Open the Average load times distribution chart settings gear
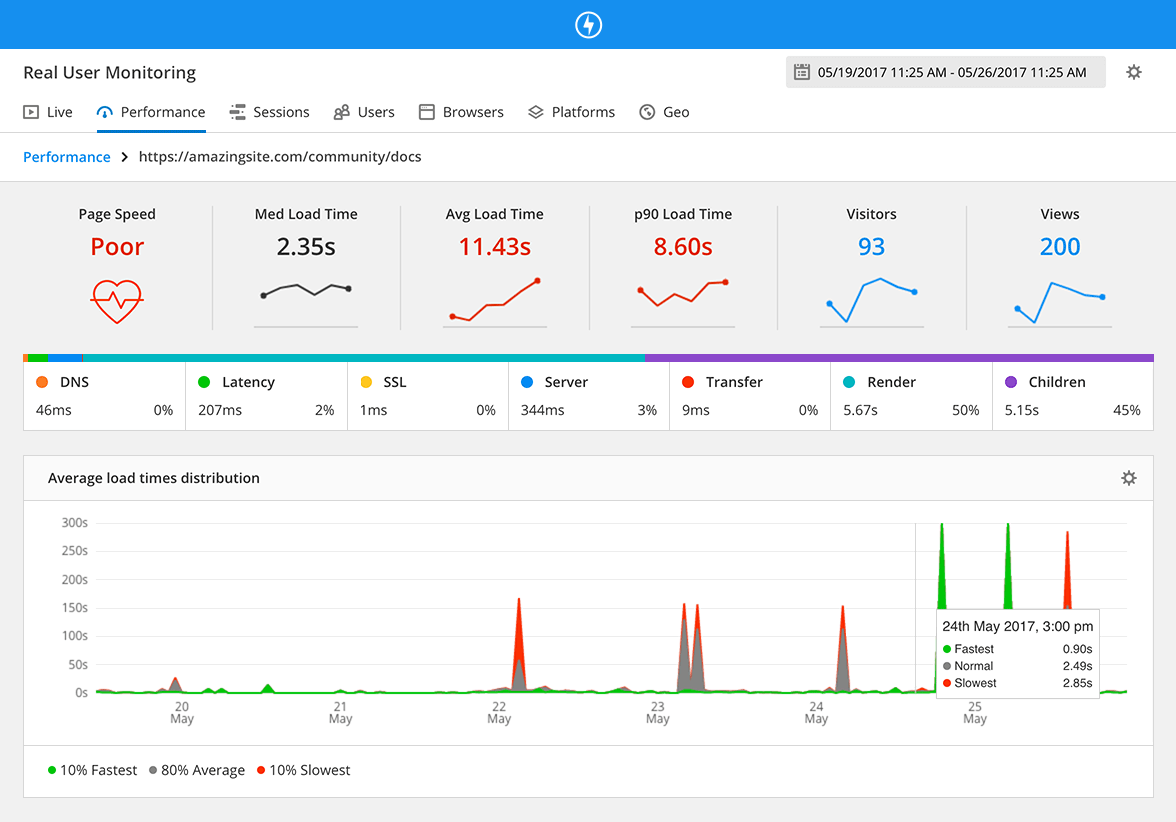This screenshot has width=1176, height=822. [1128, 478]
